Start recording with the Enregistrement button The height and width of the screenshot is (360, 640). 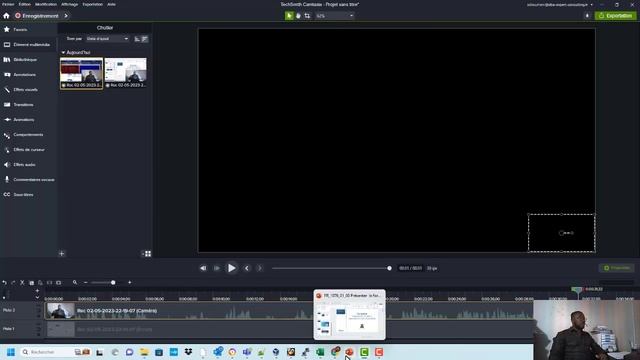(x=37, y=16)
